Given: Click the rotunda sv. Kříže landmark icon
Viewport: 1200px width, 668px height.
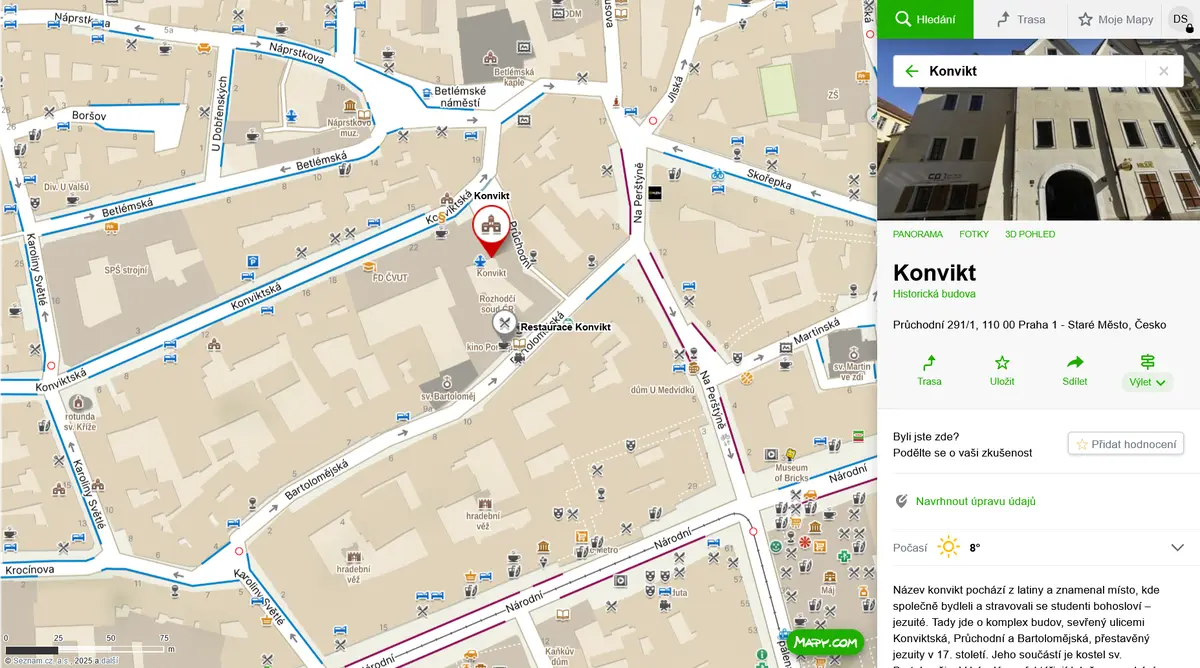Looking at the screenshot, I should pos(80,403).
